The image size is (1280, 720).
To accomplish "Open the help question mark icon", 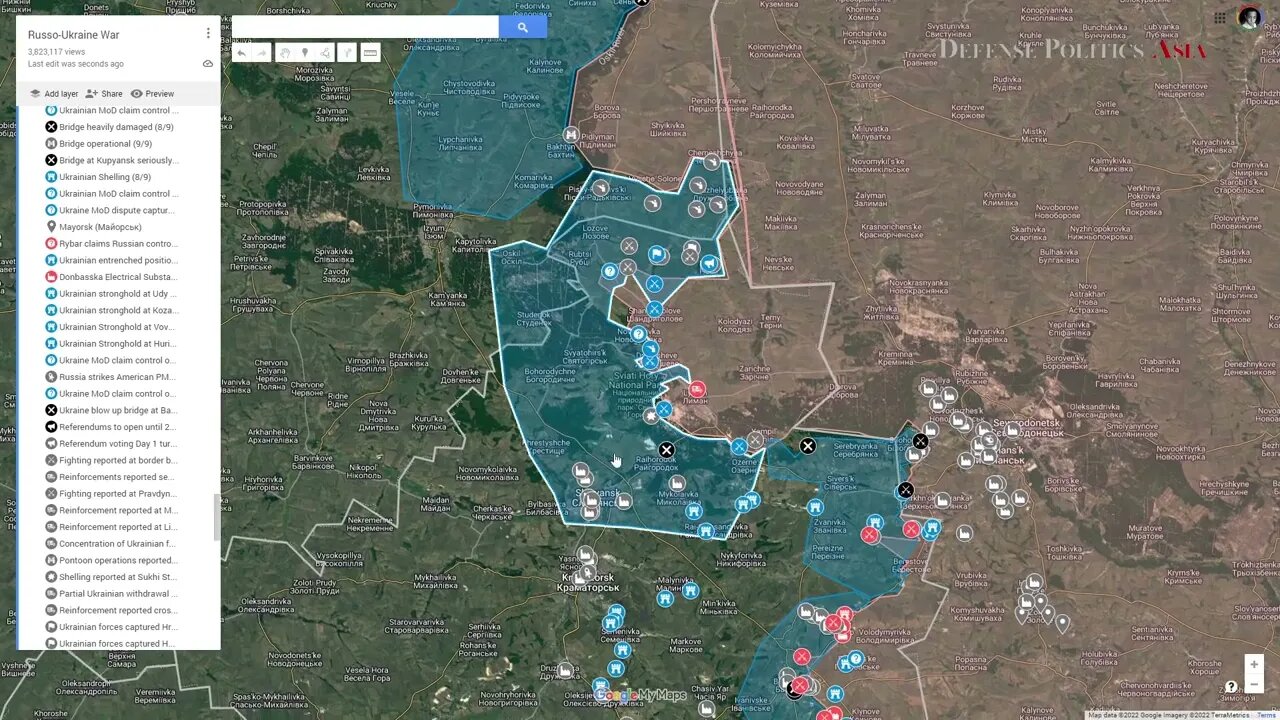I will (1231, 687).
